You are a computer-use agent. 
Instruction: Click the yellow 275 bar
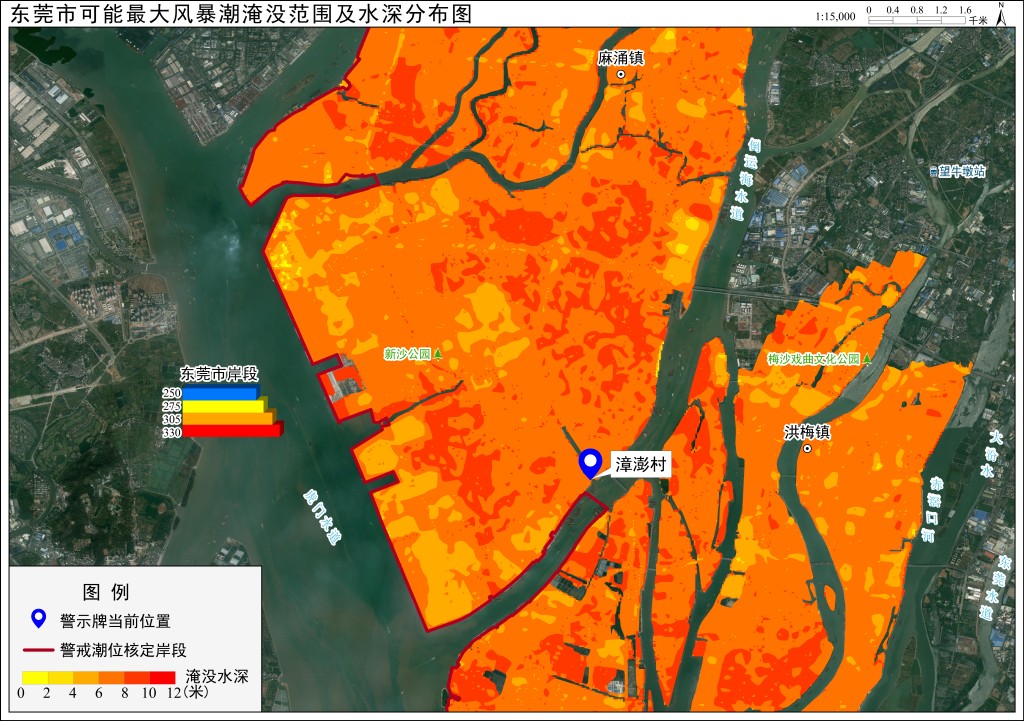click(225, 406)
